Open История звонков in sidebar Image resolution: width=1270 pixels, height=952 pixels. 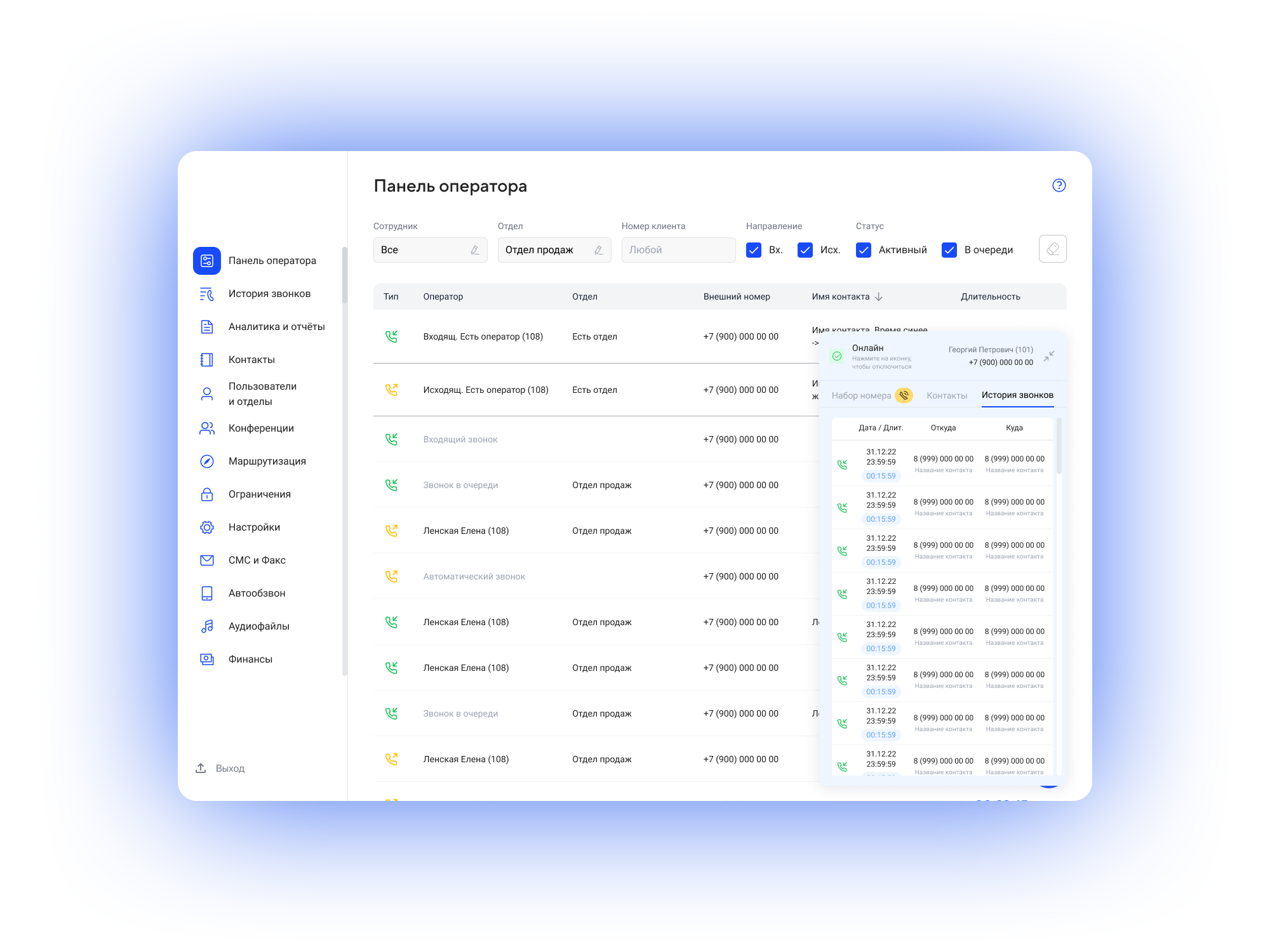tap(269, 294)
